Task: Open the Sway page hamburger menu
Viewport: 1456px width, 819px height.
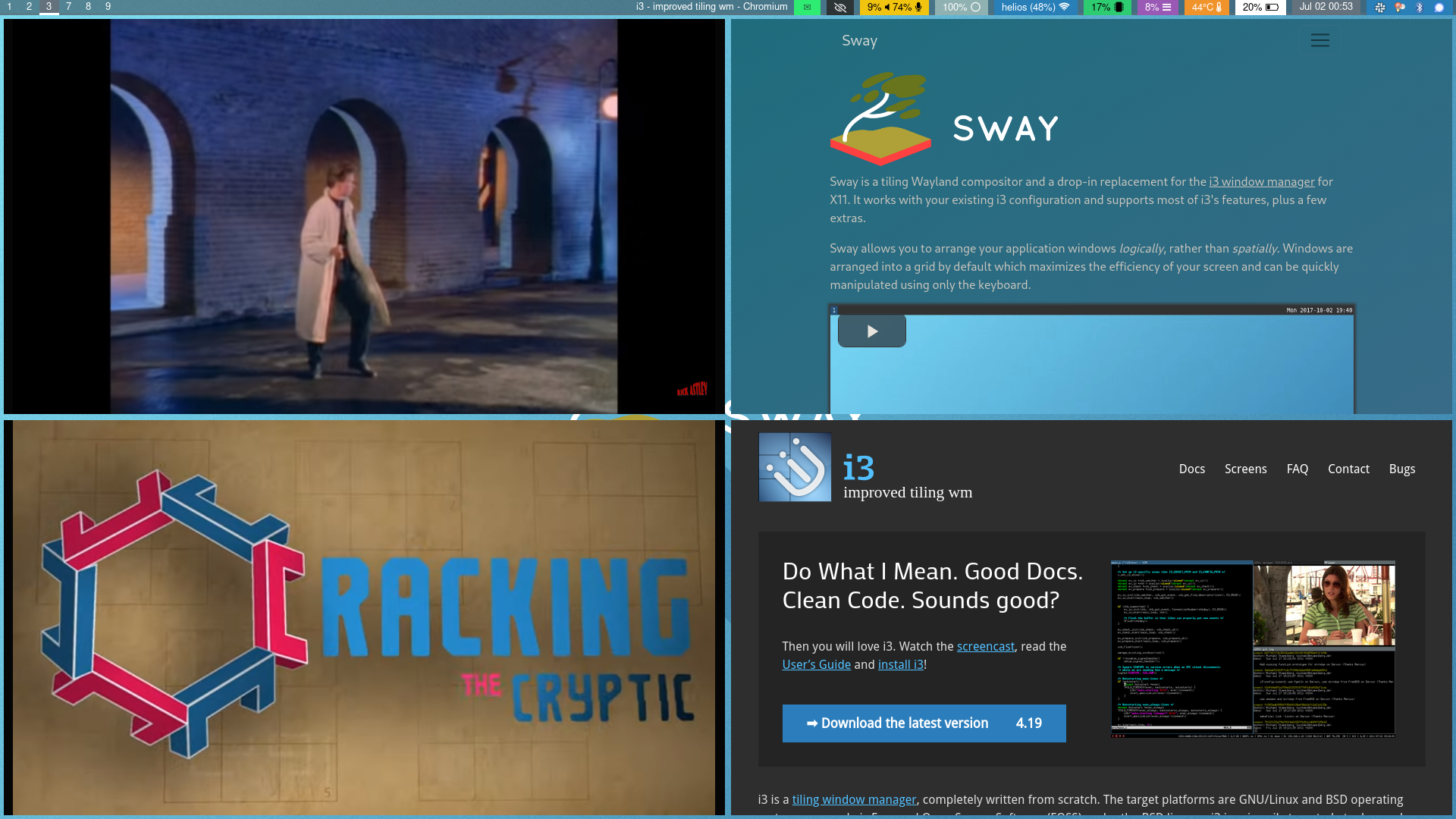Action: (x=1320, y=40)
